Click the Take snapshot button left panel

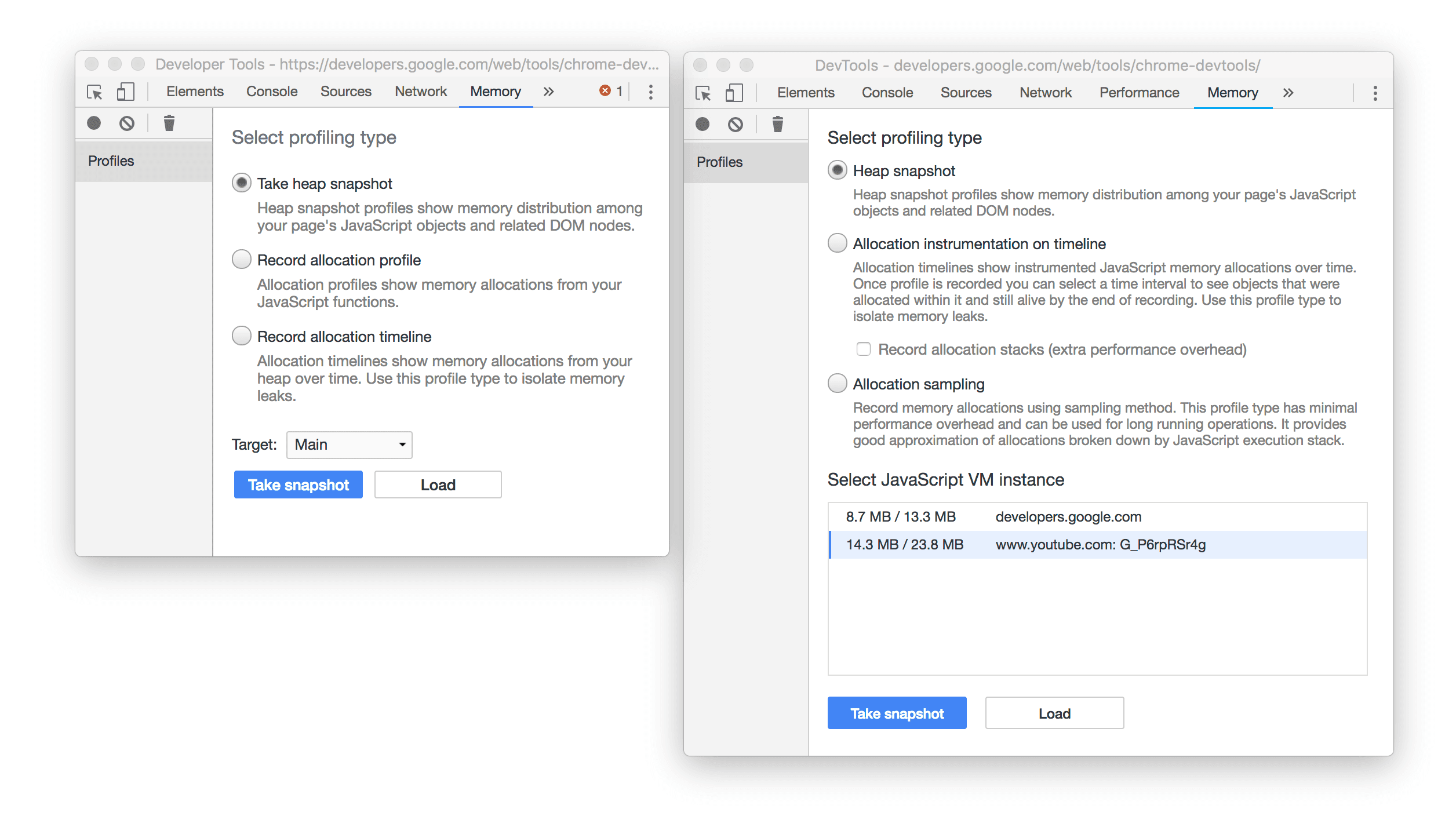coord(297,484)
